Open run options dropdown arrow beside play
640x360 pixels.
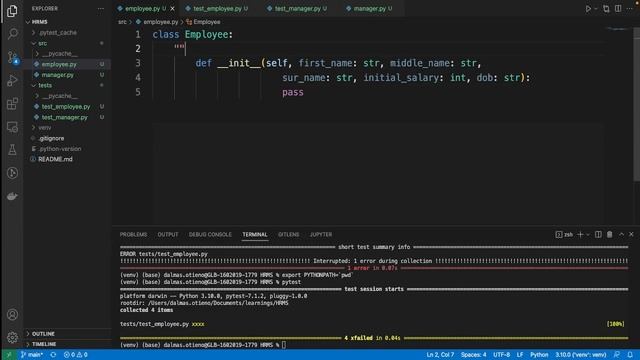point(596,9)
